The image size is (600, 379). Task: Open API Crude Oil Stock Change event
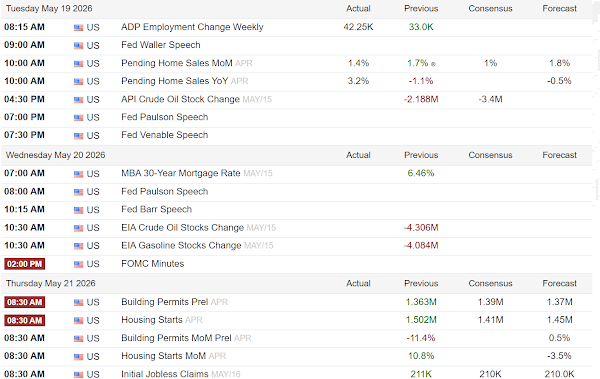pyautogui.click(x=180, y=99)
